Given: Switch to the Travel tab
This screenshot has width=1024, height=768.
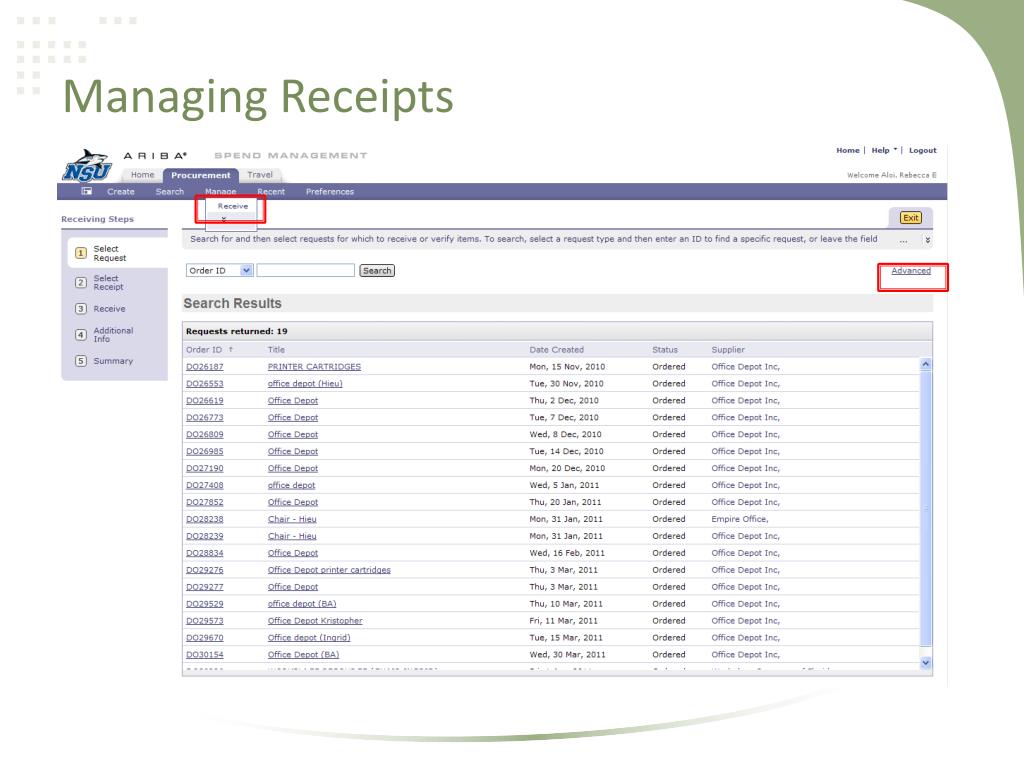Looking at the screenshot, I should tap(260, 175).
